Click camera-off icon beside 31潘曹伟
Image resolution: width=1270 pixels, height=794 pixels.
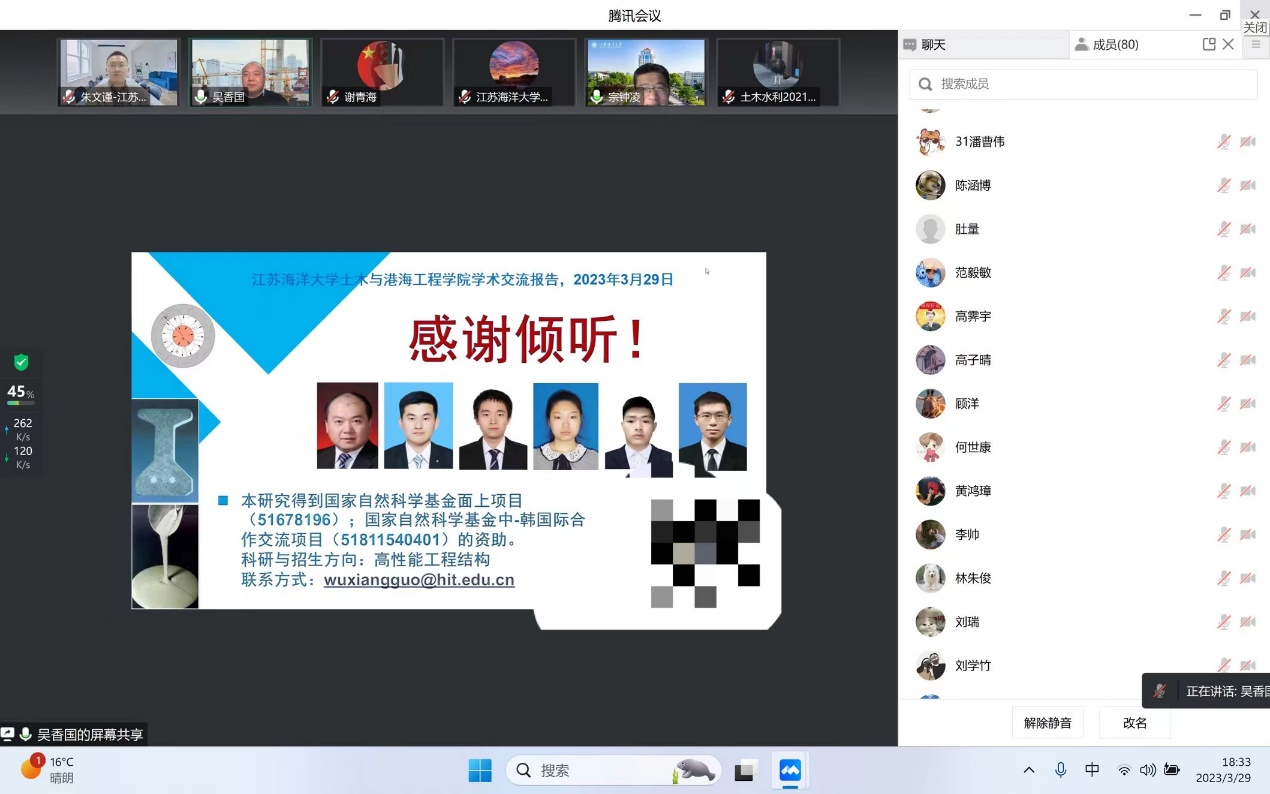[x=1248, y=142]
